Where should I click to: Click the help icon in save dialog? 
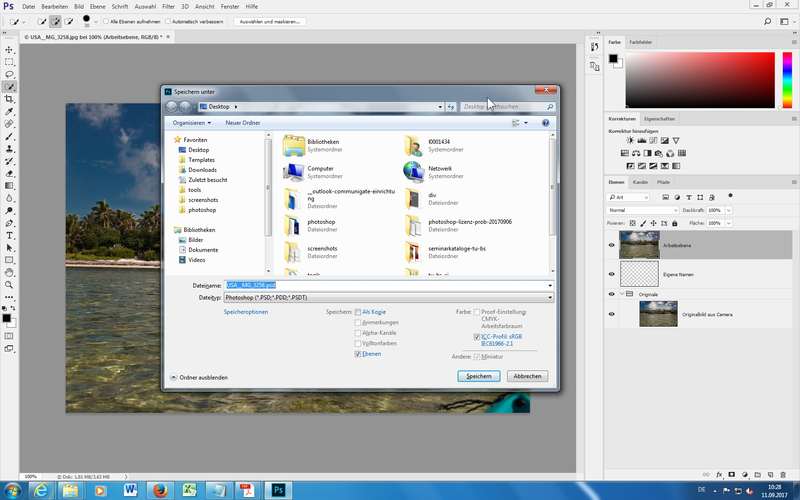[546, 123]
